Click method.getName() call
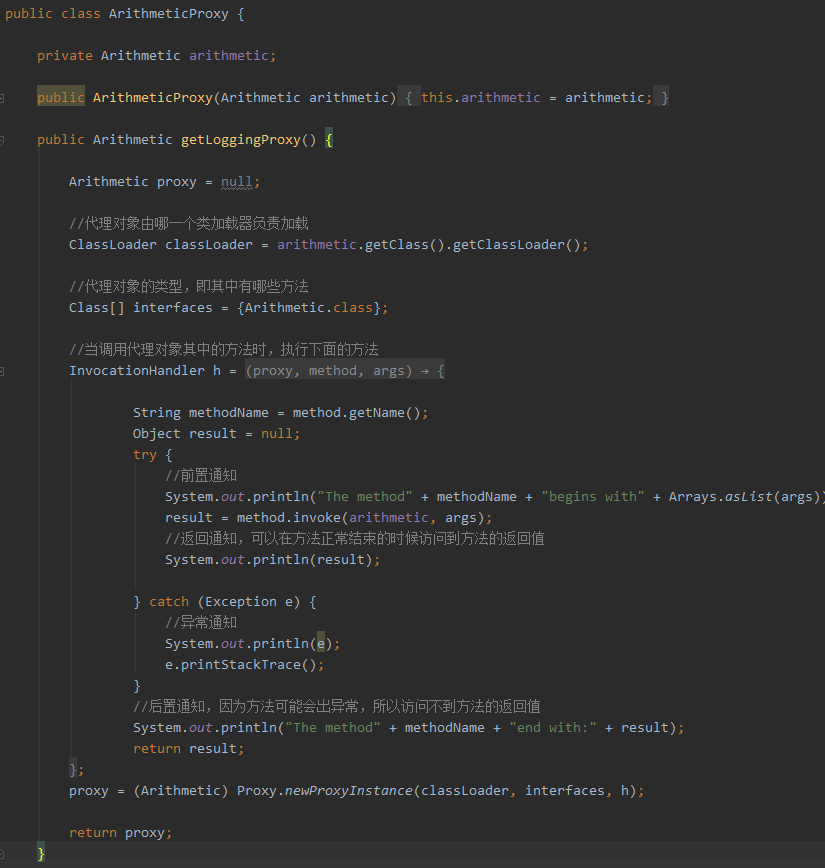Screen dimensions: 825x868 coord(357,413)
